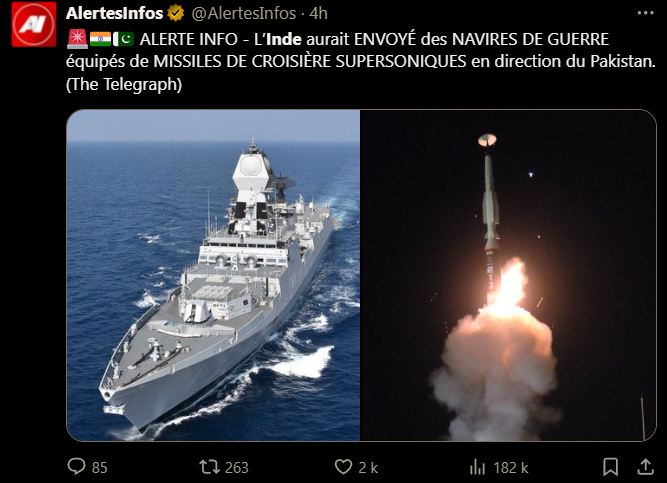The height and width of the screenshot is (483, 667).
Task: Click the tweet text mentioning The Telegraph
Action: pos(124,84)
